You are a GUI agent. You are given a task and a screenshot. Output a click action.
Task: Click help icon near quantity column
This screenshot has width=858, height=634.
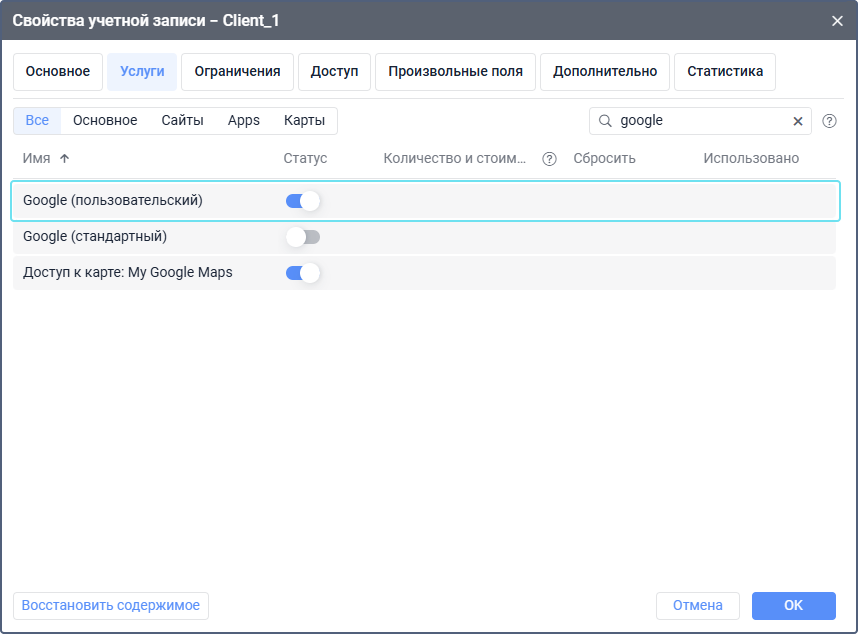click(549, 159)
